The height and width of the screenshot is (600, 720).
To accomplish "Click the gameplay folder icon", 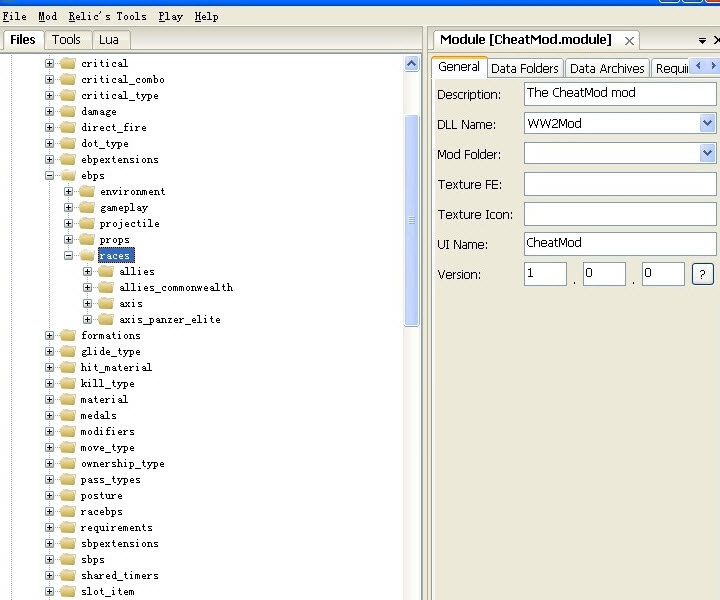I will click(87, 207).
